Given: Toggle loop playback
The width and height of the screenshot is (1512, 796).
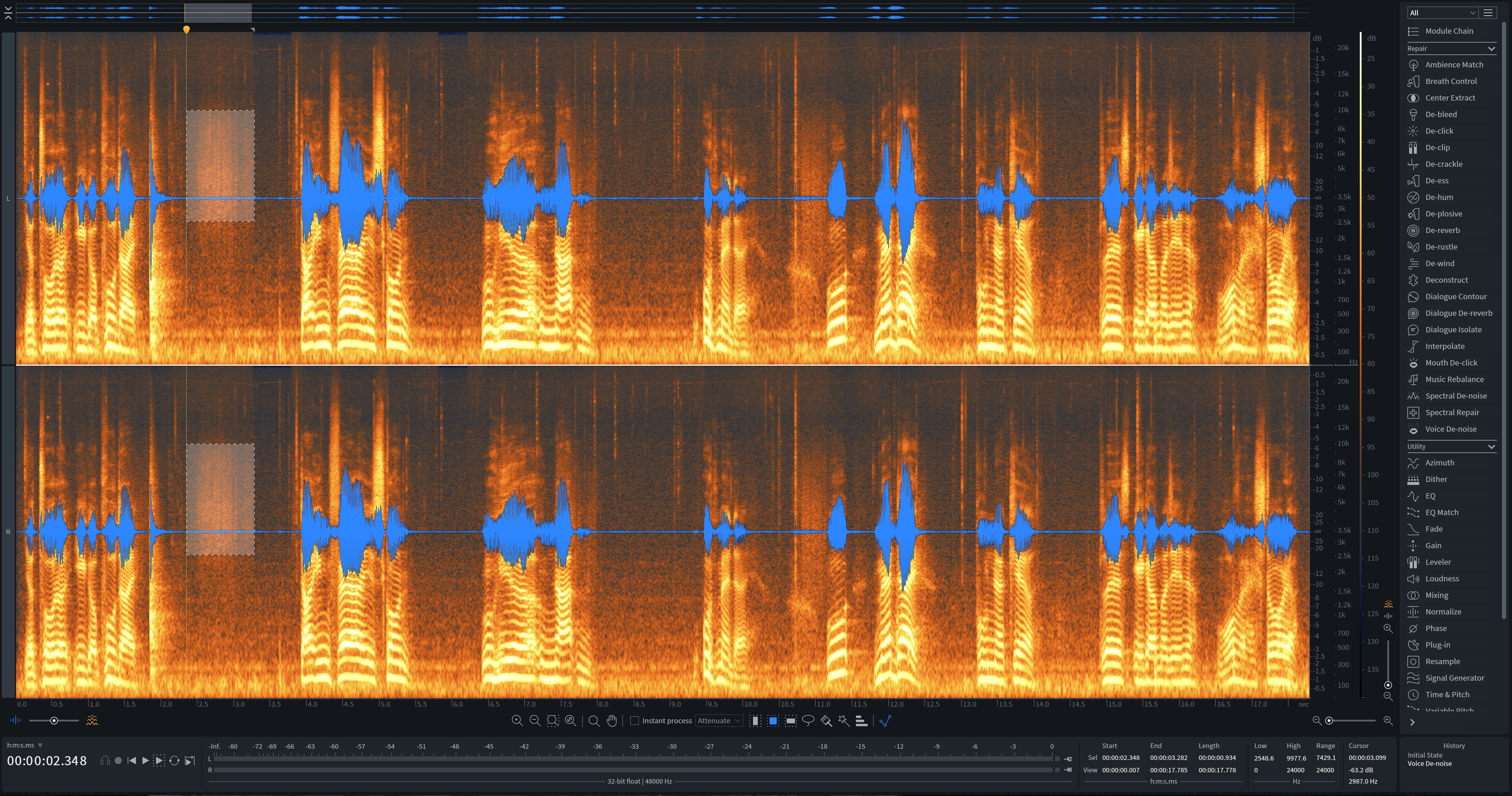Looking at the screenshot, I should (x=174, y=761).
